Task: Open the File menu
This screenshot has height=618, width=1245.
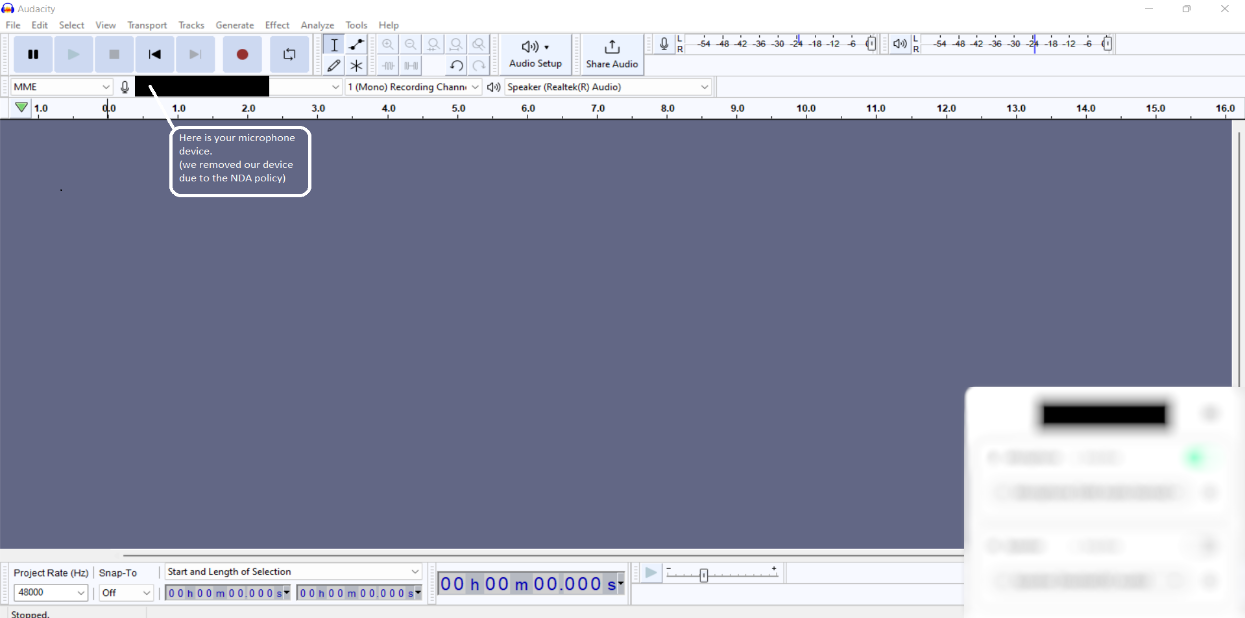Action: click(x=13, y=25)
